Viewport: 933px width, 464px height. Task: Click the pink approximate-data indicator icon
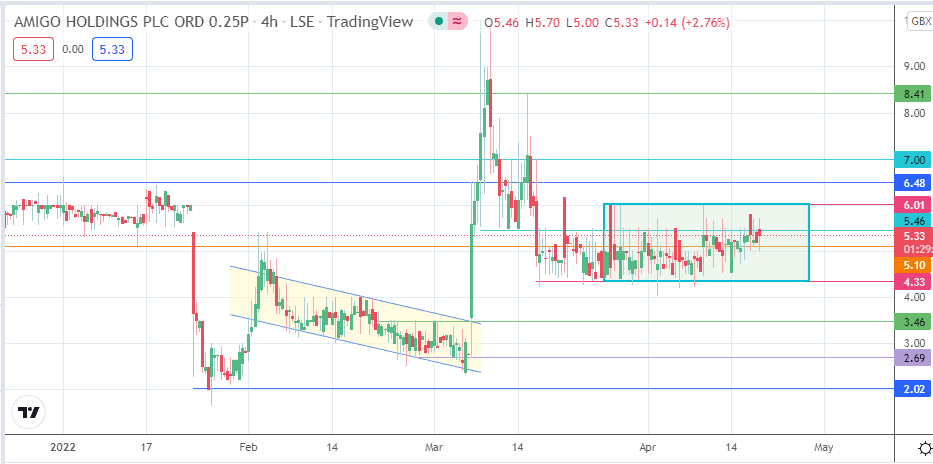[x=458, y=22]
